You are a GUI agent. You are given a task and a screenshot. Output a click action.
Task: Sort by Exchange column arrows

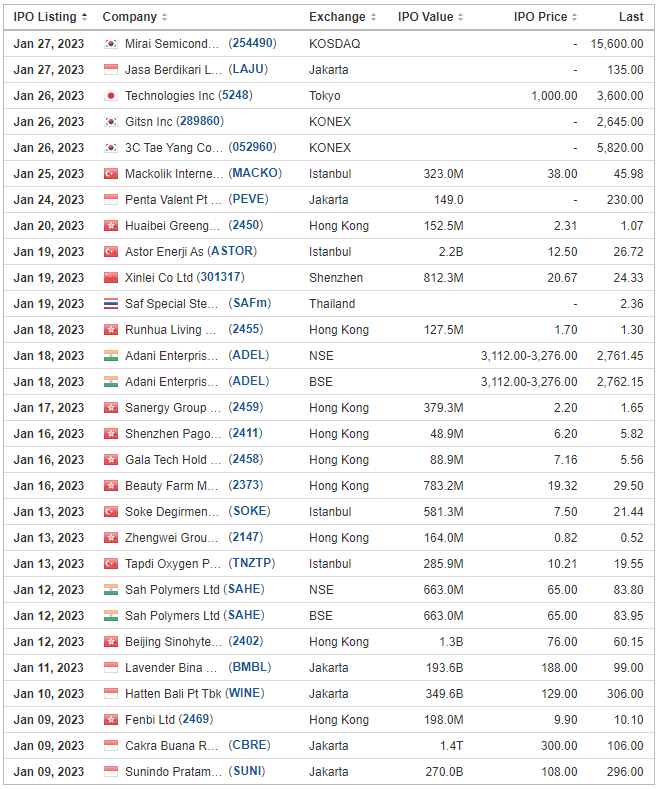coord(373,17)
